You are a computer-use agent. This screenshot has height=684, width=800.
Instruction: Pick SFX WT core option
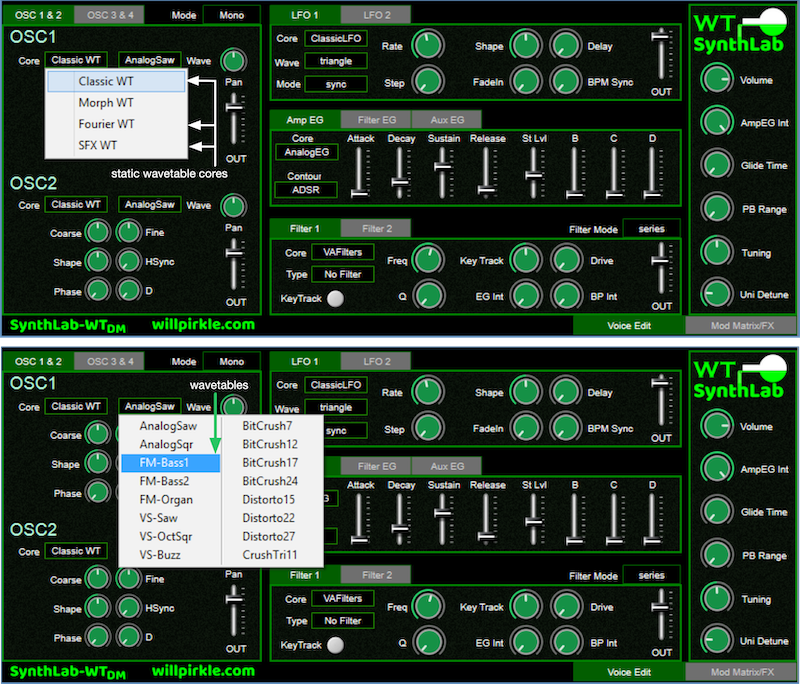tap(116, 145)
